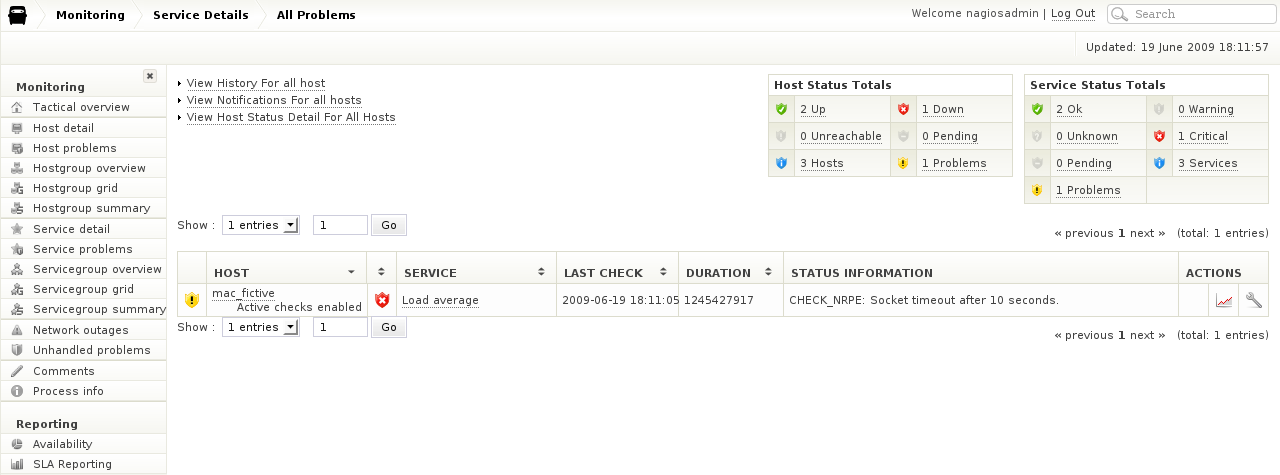Click the wrench configure icon in Actions
The width and height of the screenshot is (1280, 475).
click(x=1253, y=300)
